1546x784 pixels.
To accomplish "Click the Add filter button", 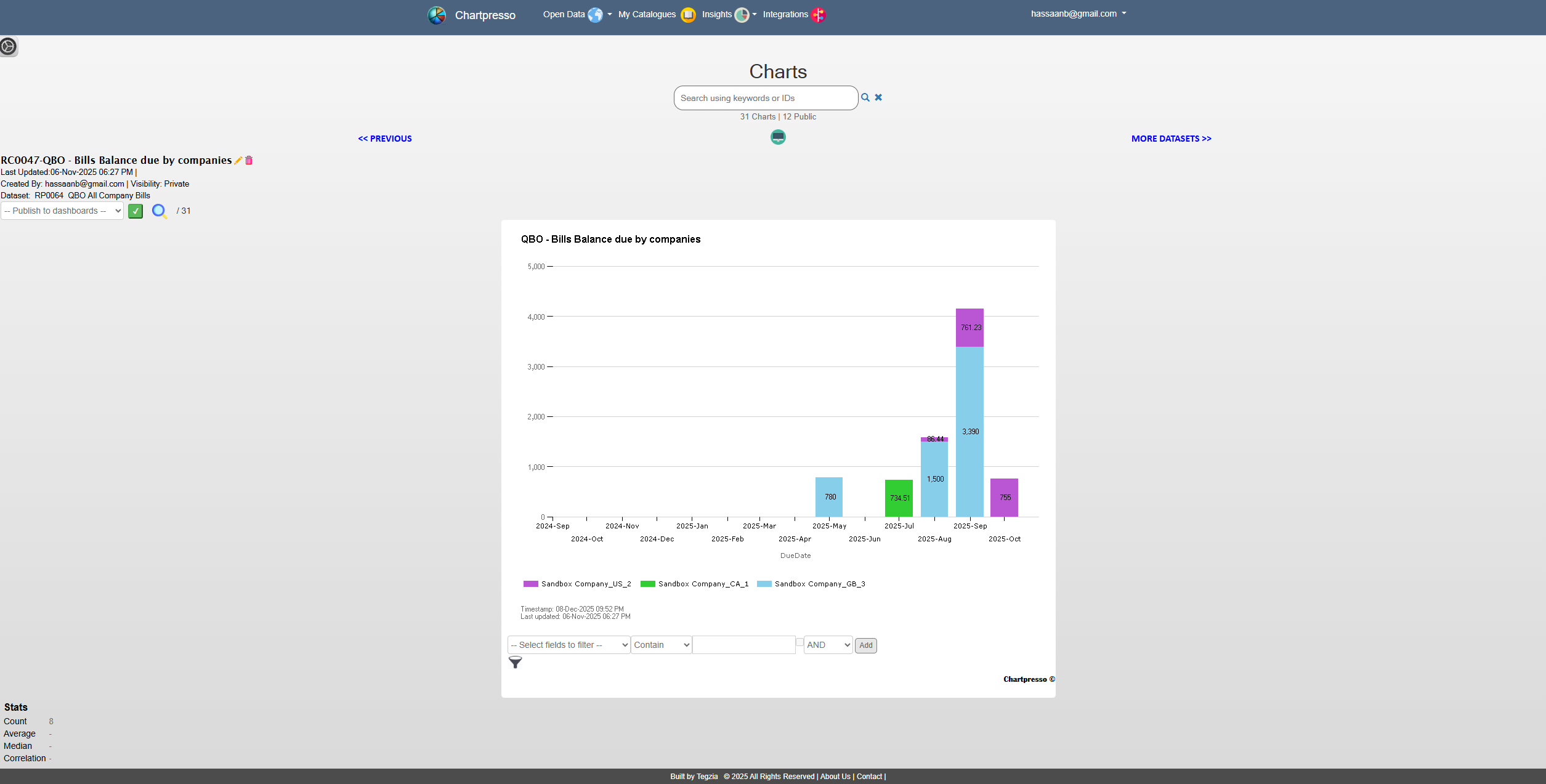I will click(x=865, y=645).
